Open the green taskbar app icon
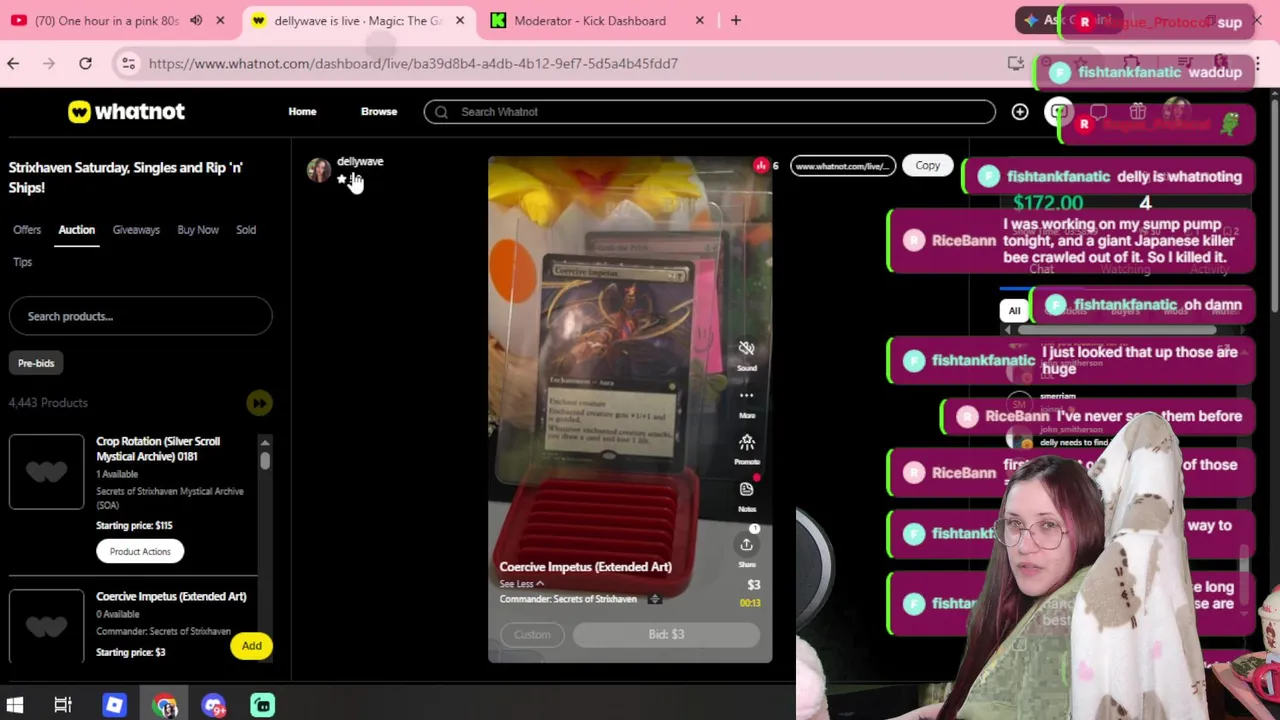 [x=262, y=706]
